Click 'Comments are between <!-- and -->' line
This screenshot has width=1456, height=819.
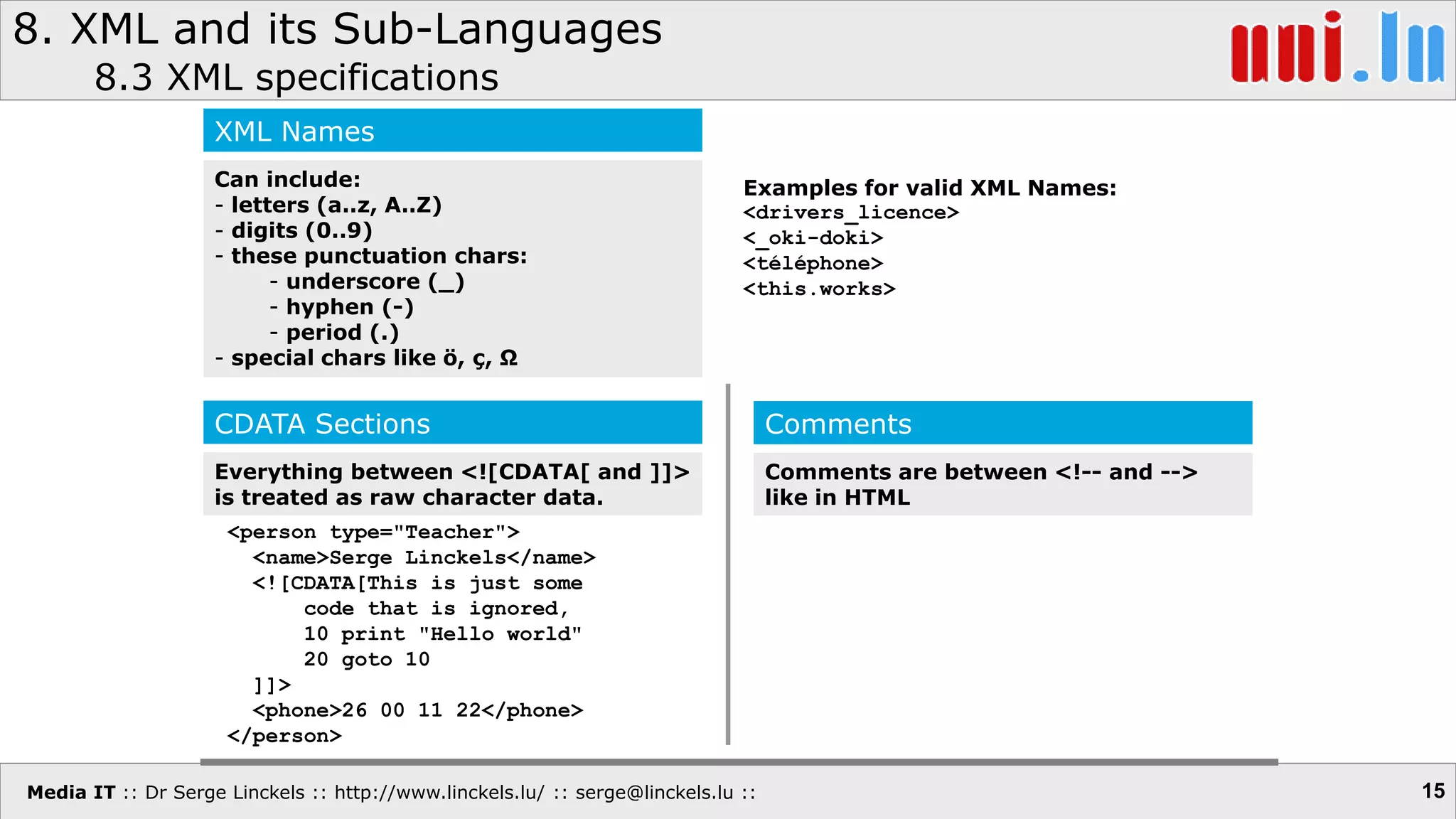click(981, 472)
